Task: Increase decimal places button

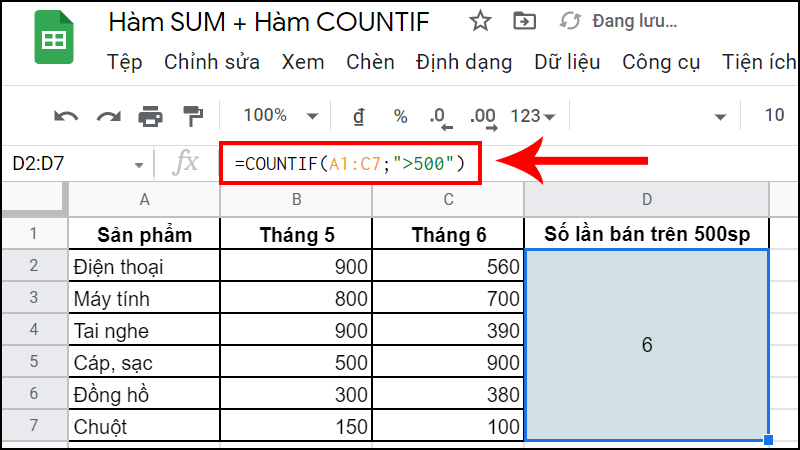Action: [x=483, y=117]
